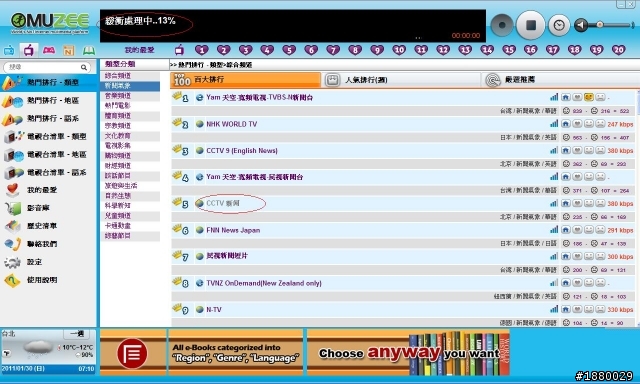
Task: Select the 兒童頻道 category
Action: click(130, 216)
